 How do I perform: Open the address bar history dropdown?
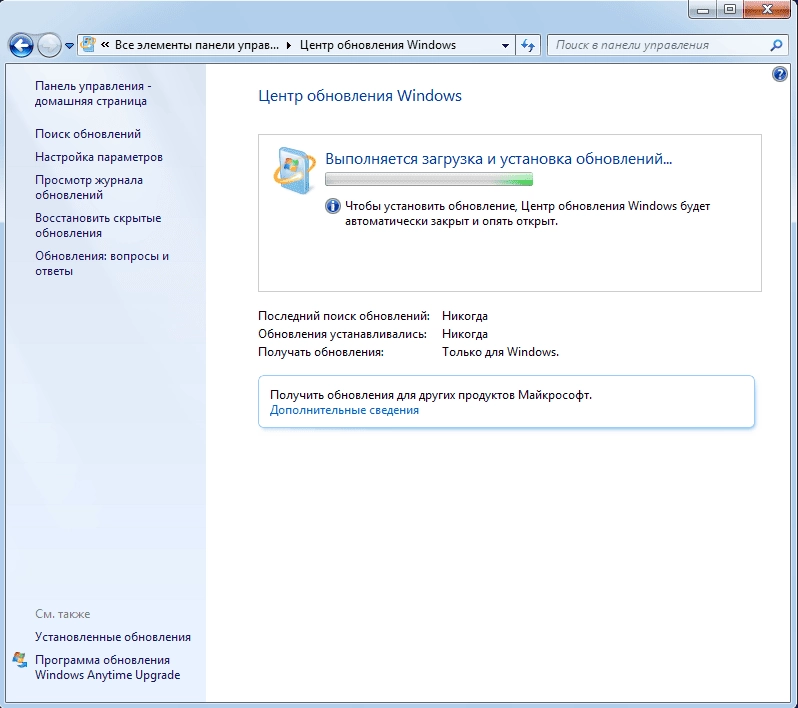point(505,45)
